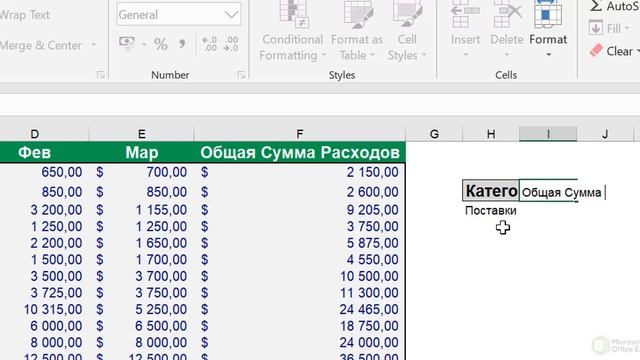Expand the Cell Styles dropdown arrow
Screen dimensions: 640x360
point(424,56)
